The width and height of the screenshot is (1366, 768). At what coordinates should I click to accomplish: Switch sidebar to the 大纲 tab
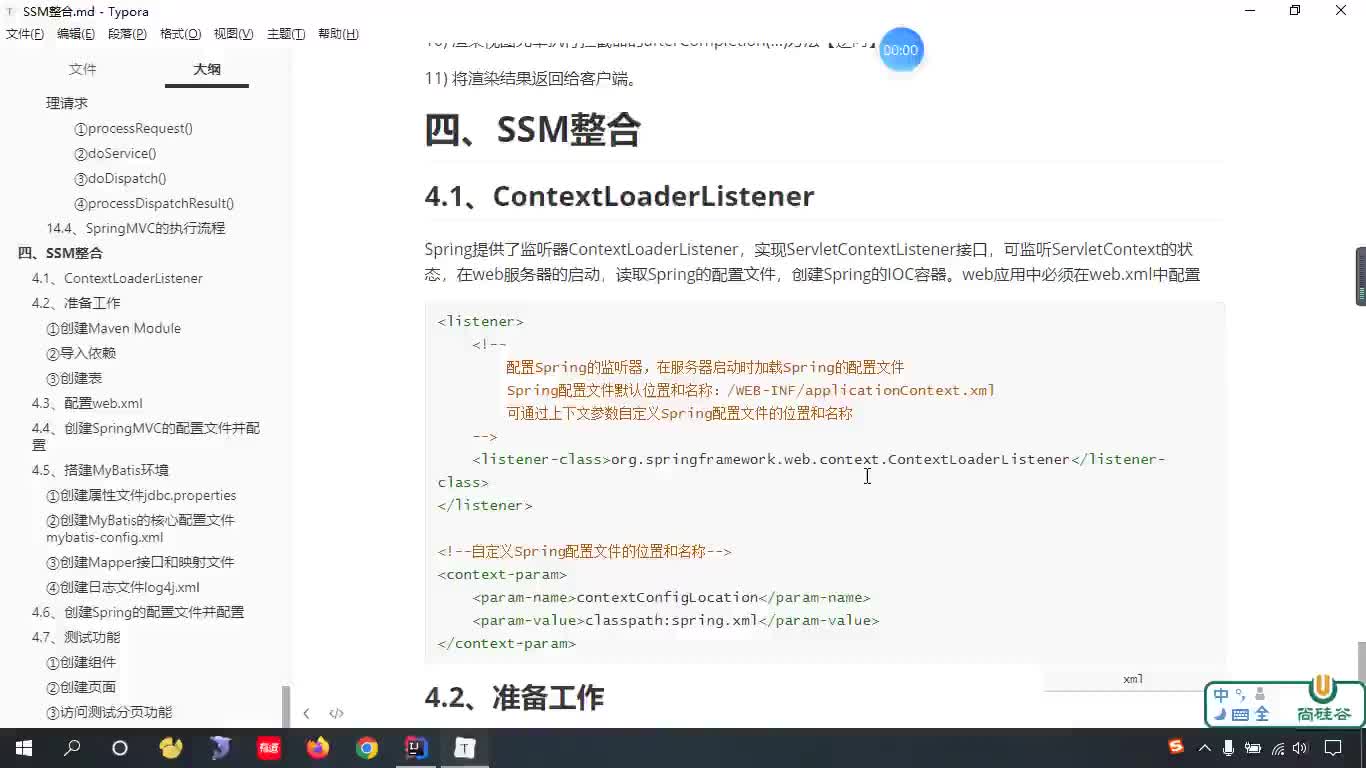(x=207, y=69)
